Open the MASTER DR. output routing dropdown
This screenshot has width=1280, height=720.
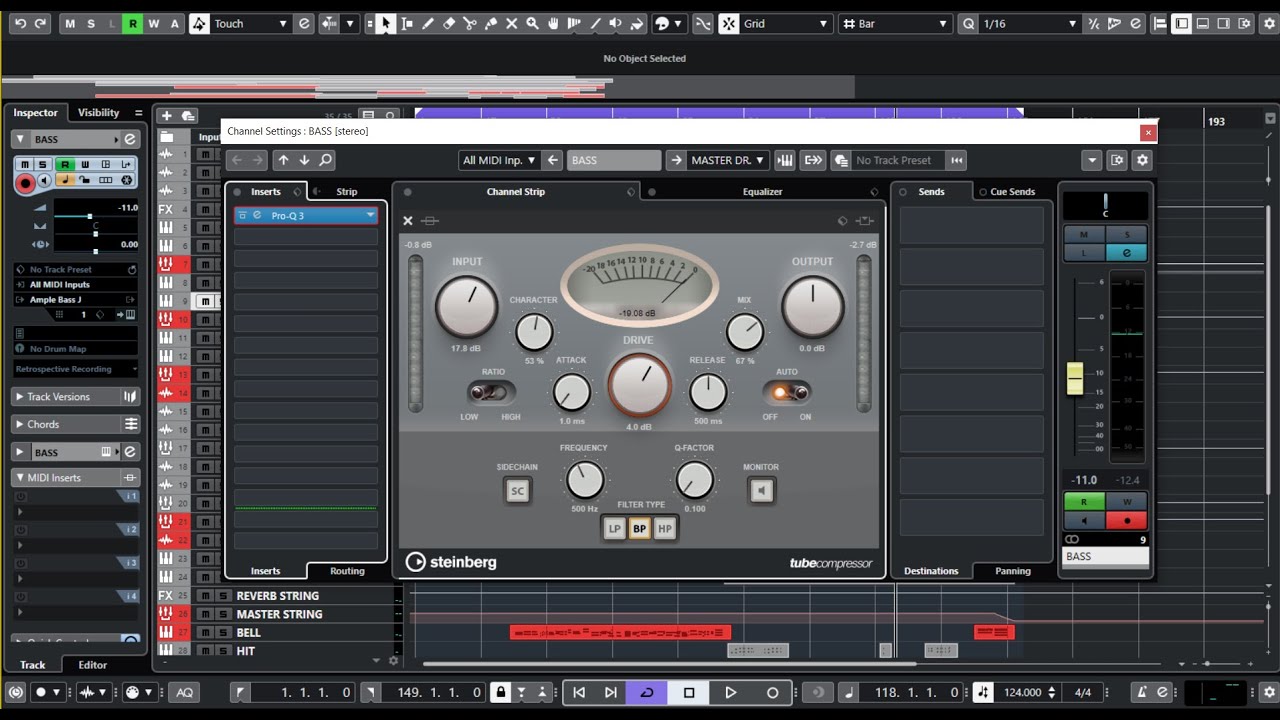[728, 160]
